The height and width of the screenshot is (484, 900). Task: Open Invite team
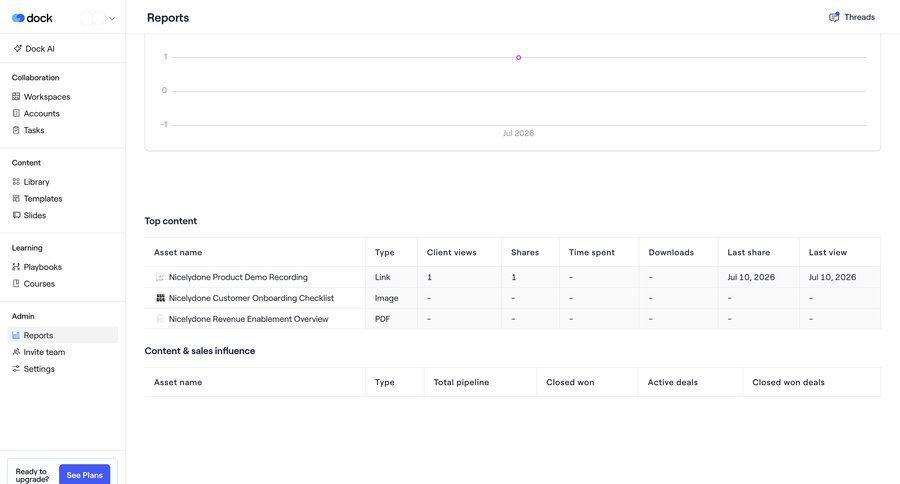[x=44, y=351]
